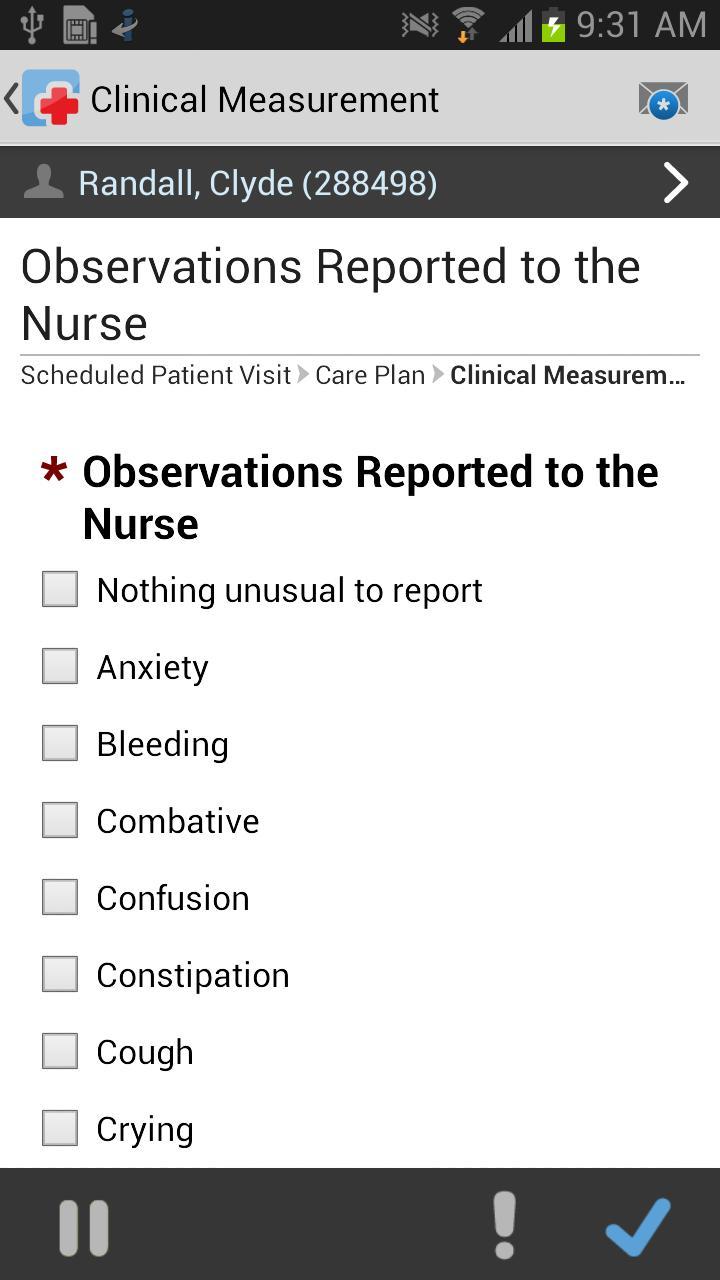
Task: Enable the Combative checkbox
Action: [60, 820]
